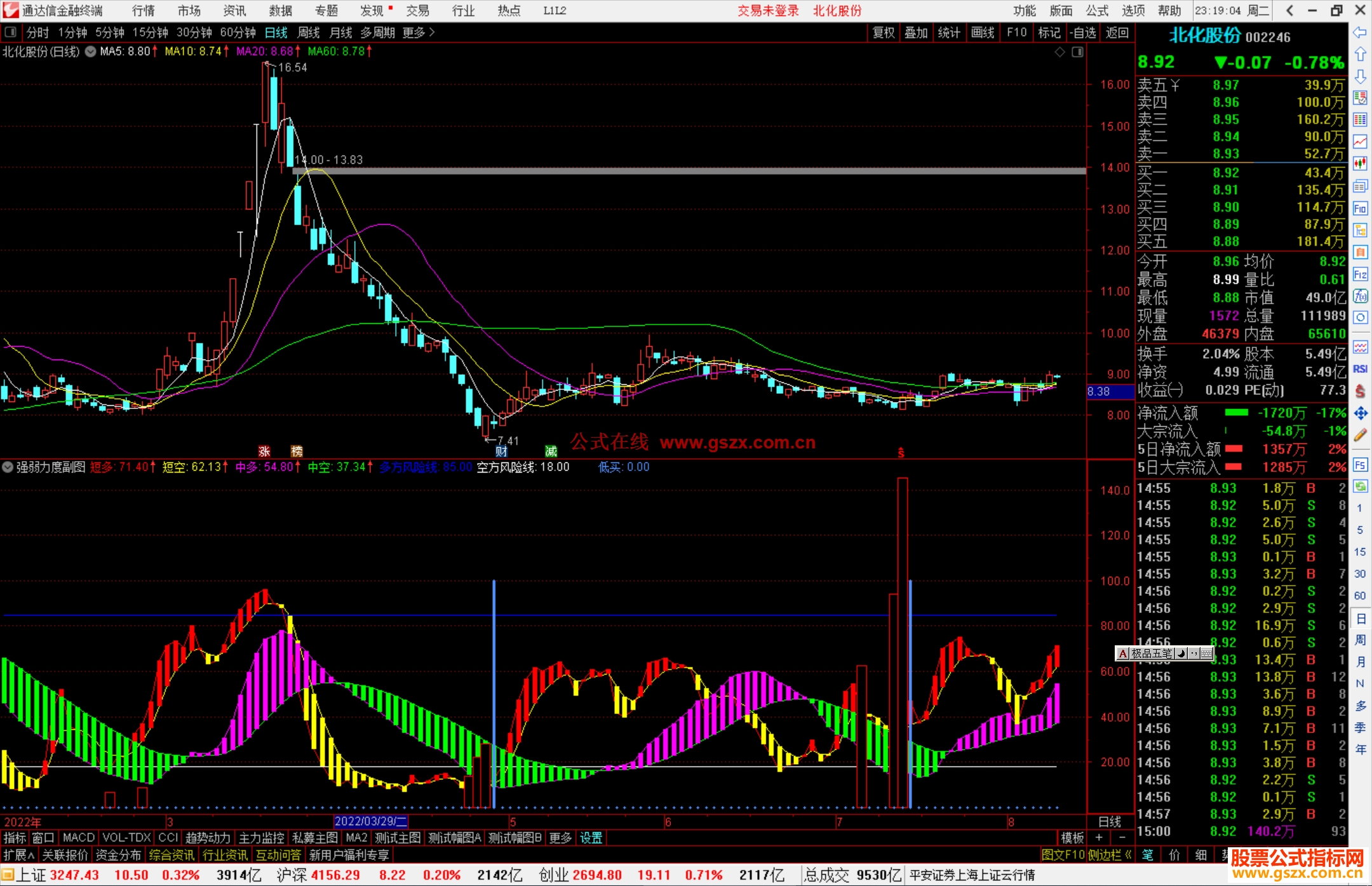Click the circle icon in right sidebar
Image resolution: width=1372 pixels, height=886 pixels.
(x=1360, y=318)
